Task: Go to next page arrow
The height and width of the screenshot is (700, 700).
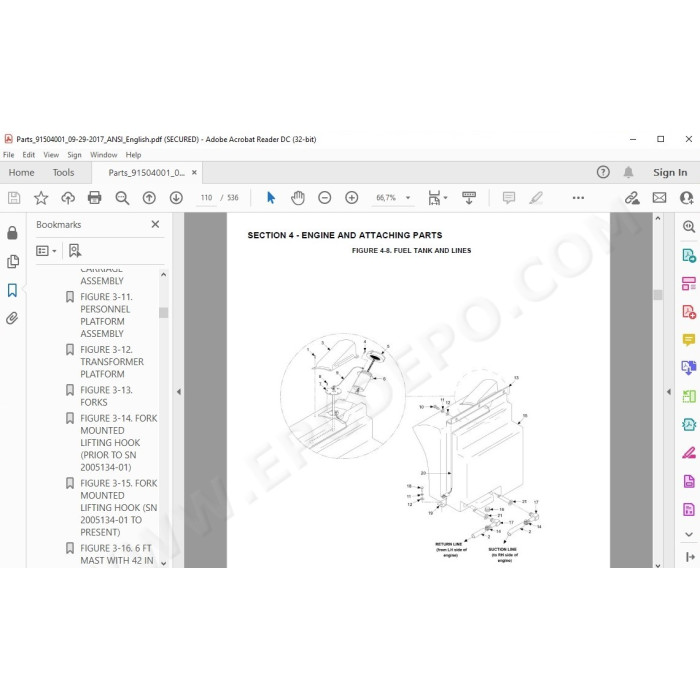Action: click(x=176, y=198)
